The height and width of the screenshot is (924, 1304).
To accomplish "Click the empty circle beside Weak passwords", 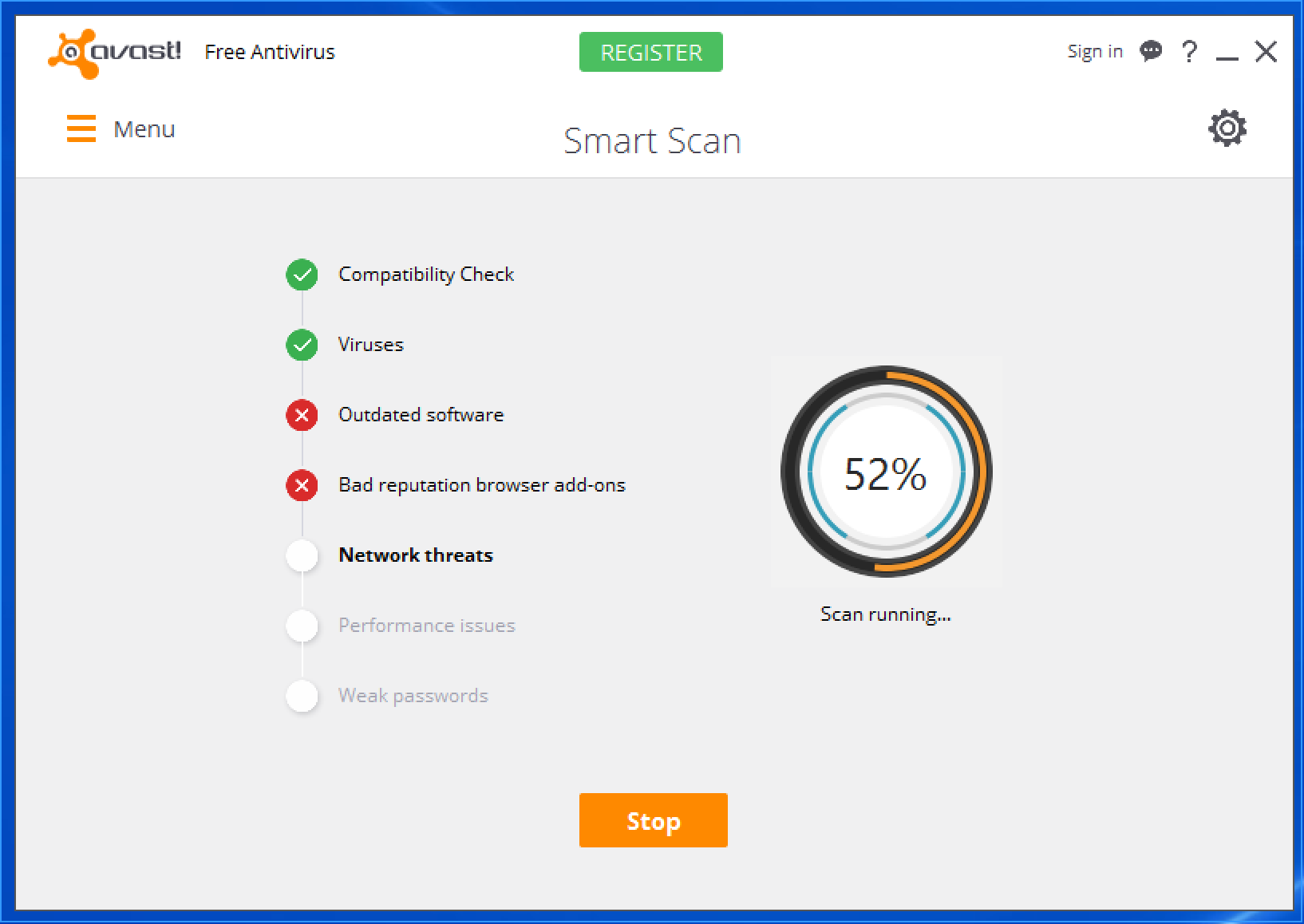I will click(302, 696).
